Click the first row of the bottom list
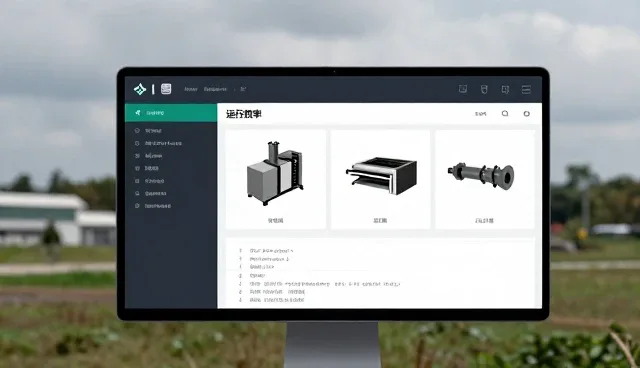Screen dimensions: 640x368 266,251
